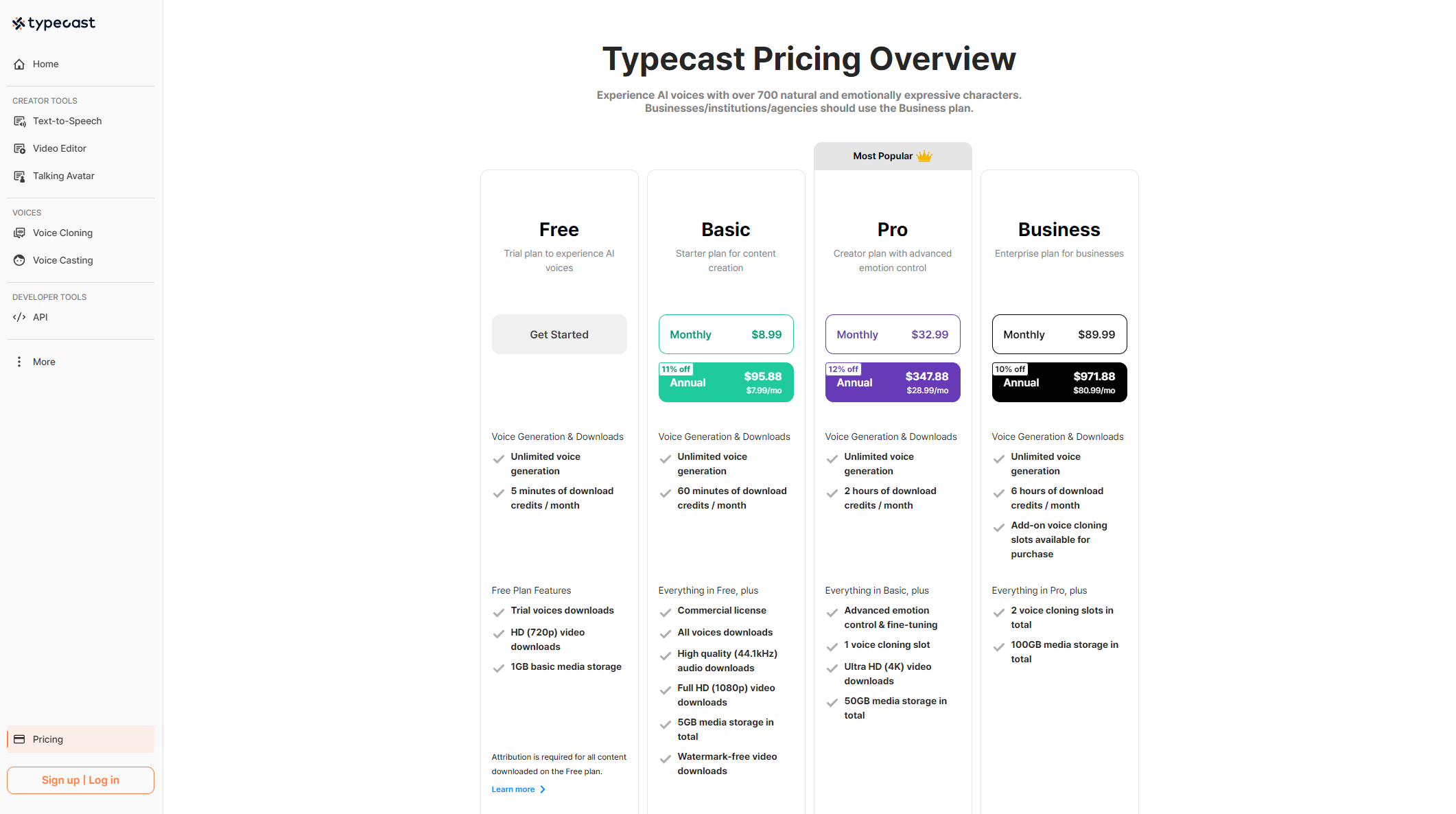Click Sign up | Log in button
The height and width of the screenshot is (814, 1456).
click(80, 780)
